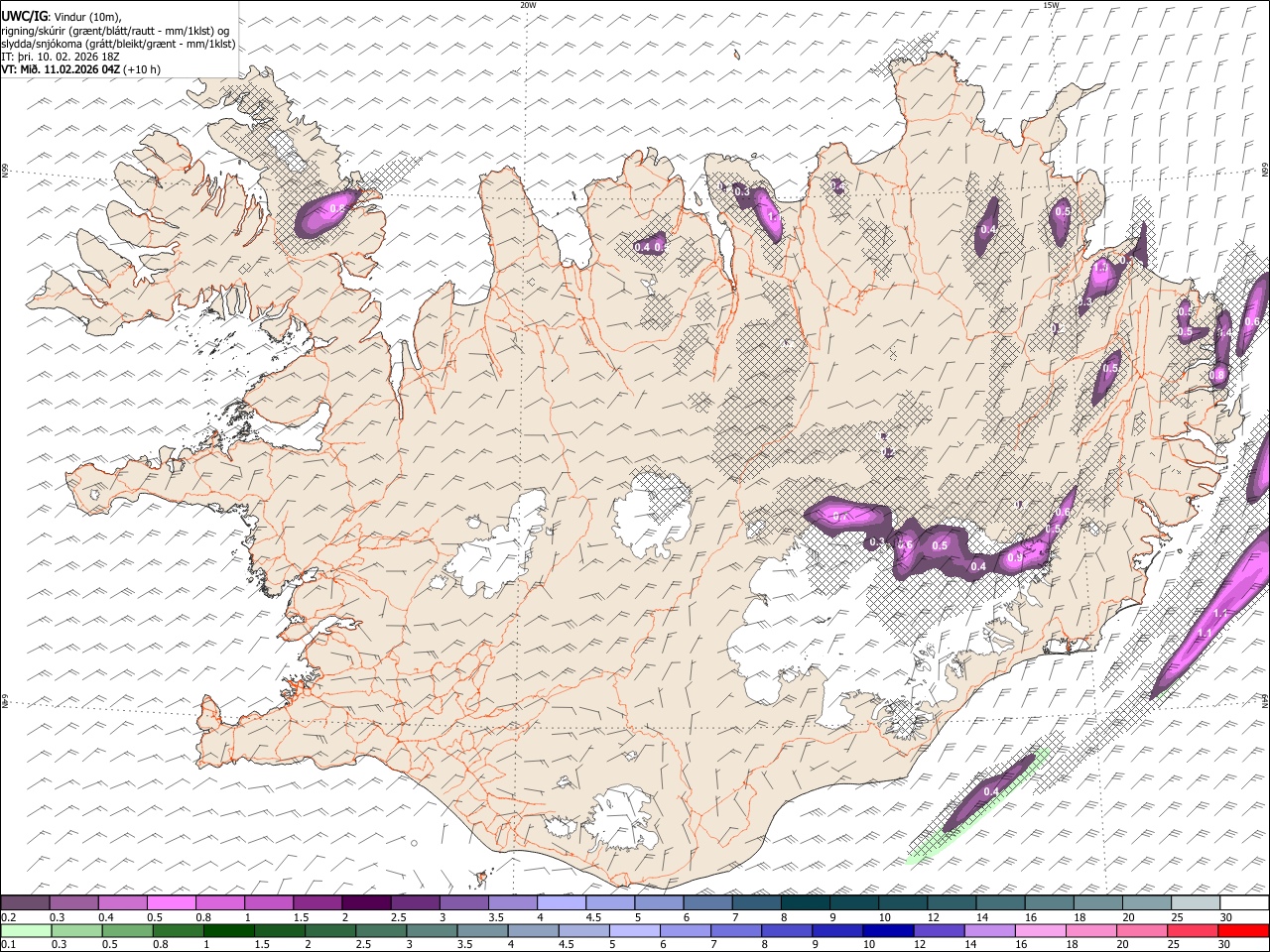1270x952 pixels.
Task: Click the lavender upper swatch between 4 and 4.5
Action: (x=561, y=903)
